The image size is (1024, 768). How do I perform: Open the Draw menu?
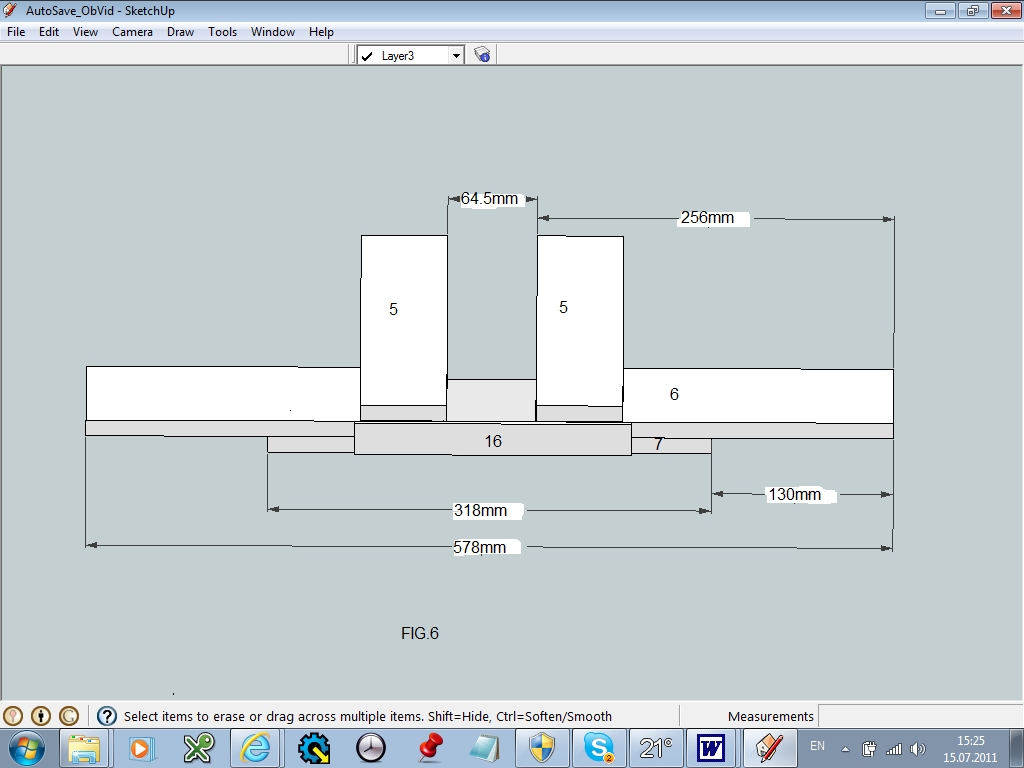coord(180,31)
